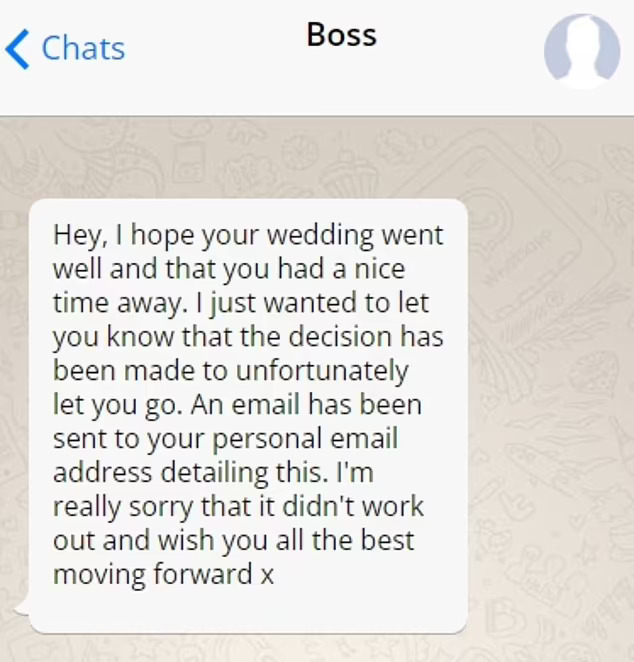Select the word "unfortunately" in the message
Screen dimensions: 634x662
(x=323, y=371)
